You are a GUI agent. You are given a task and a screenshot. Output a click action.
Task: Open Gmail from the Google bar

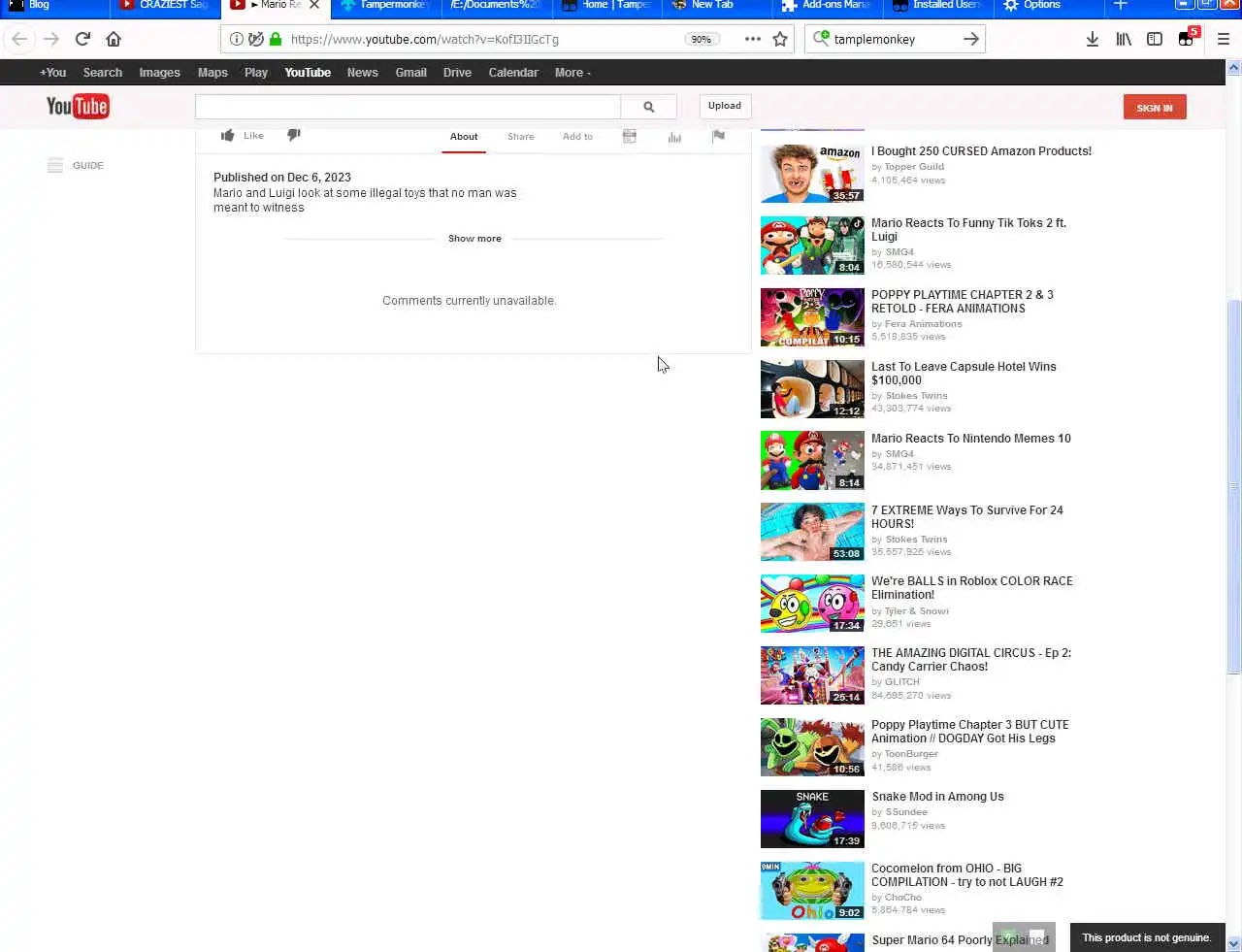[410, 73]
